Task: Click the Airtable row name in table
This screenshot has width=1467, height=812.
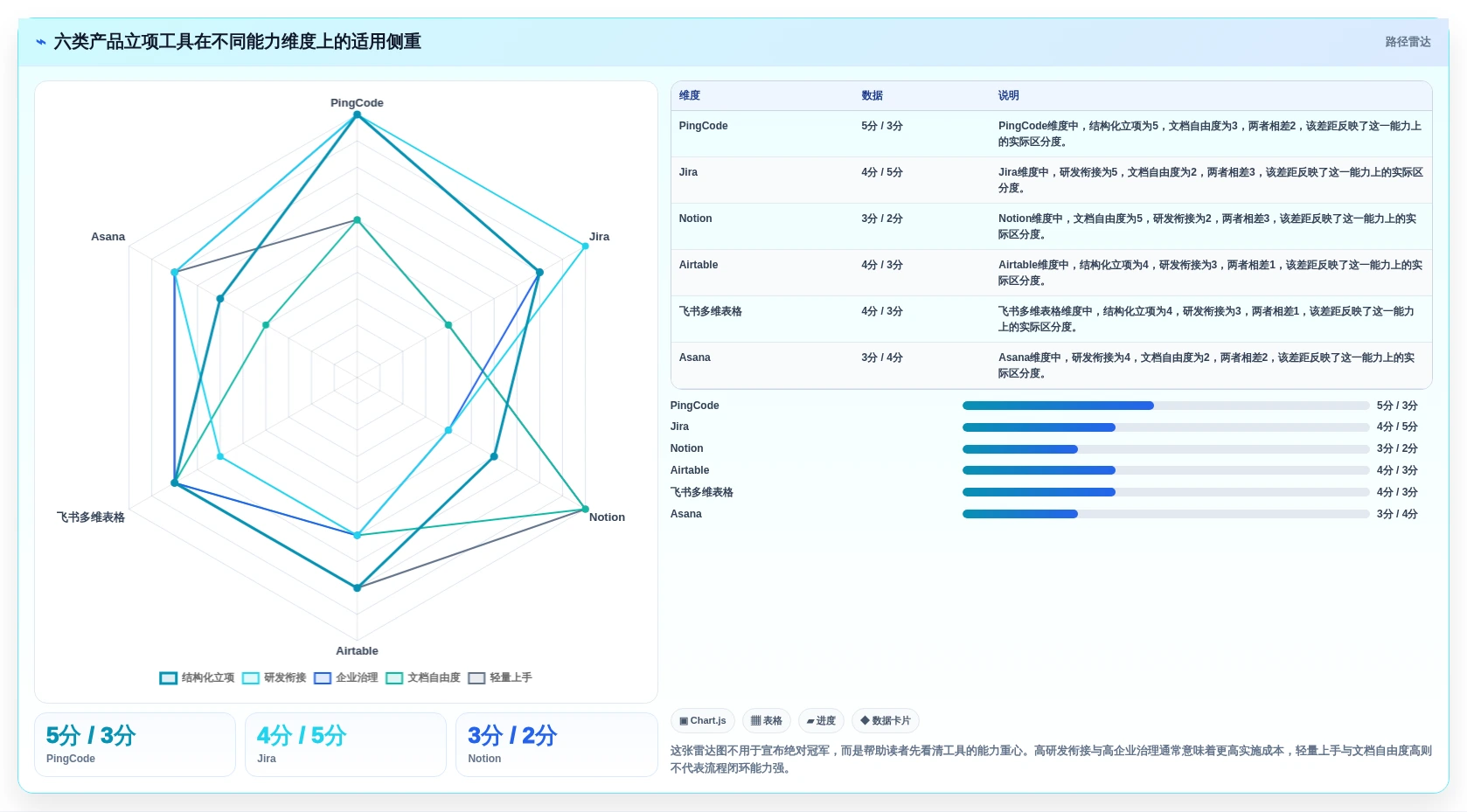Action: tap(699, 265)
